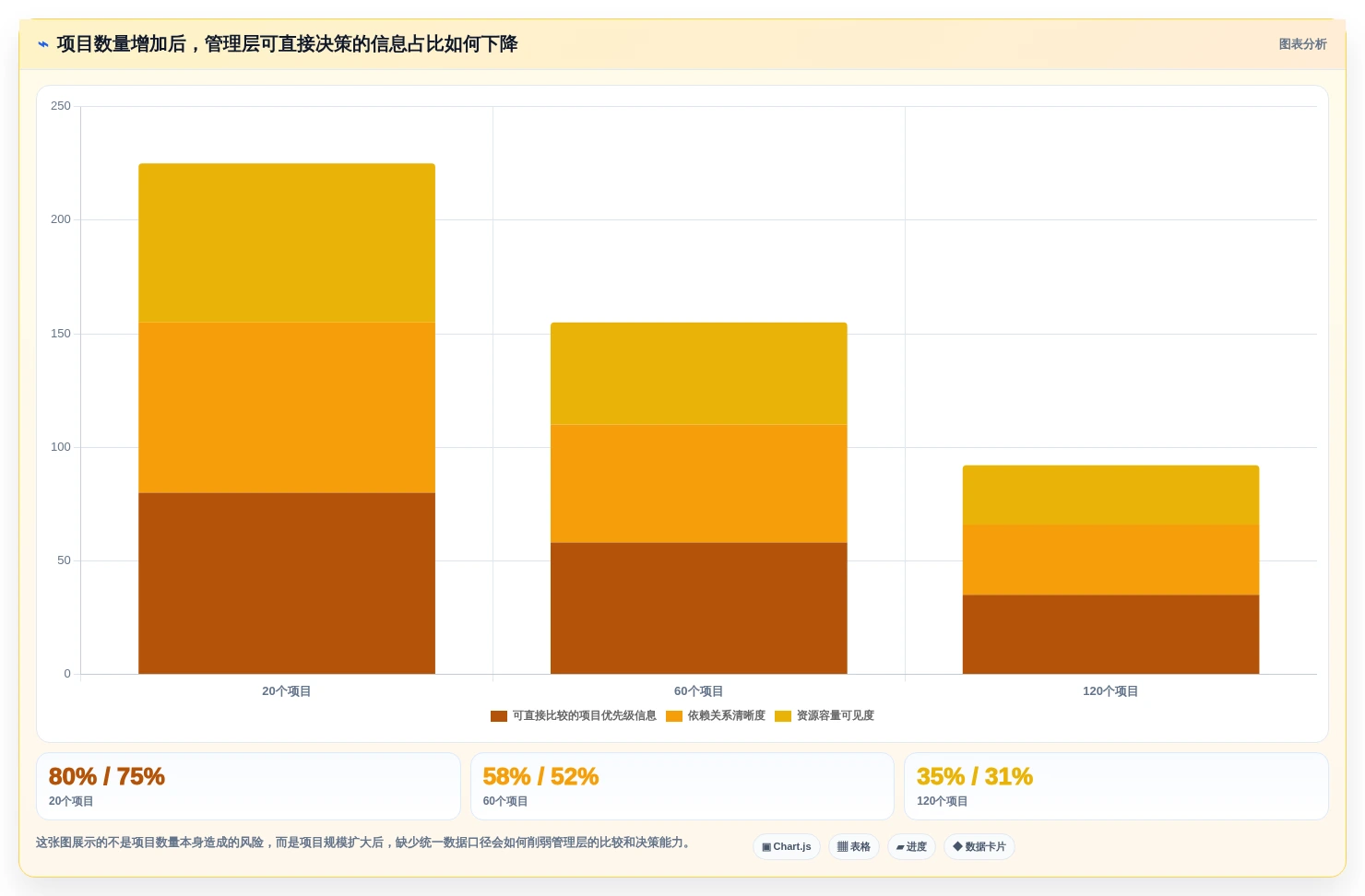Image resolution: width=1365 pixels, height=896 pixels.
Task: Toggle the 资源容量可见度 legend item
Action: pos(825,716)
